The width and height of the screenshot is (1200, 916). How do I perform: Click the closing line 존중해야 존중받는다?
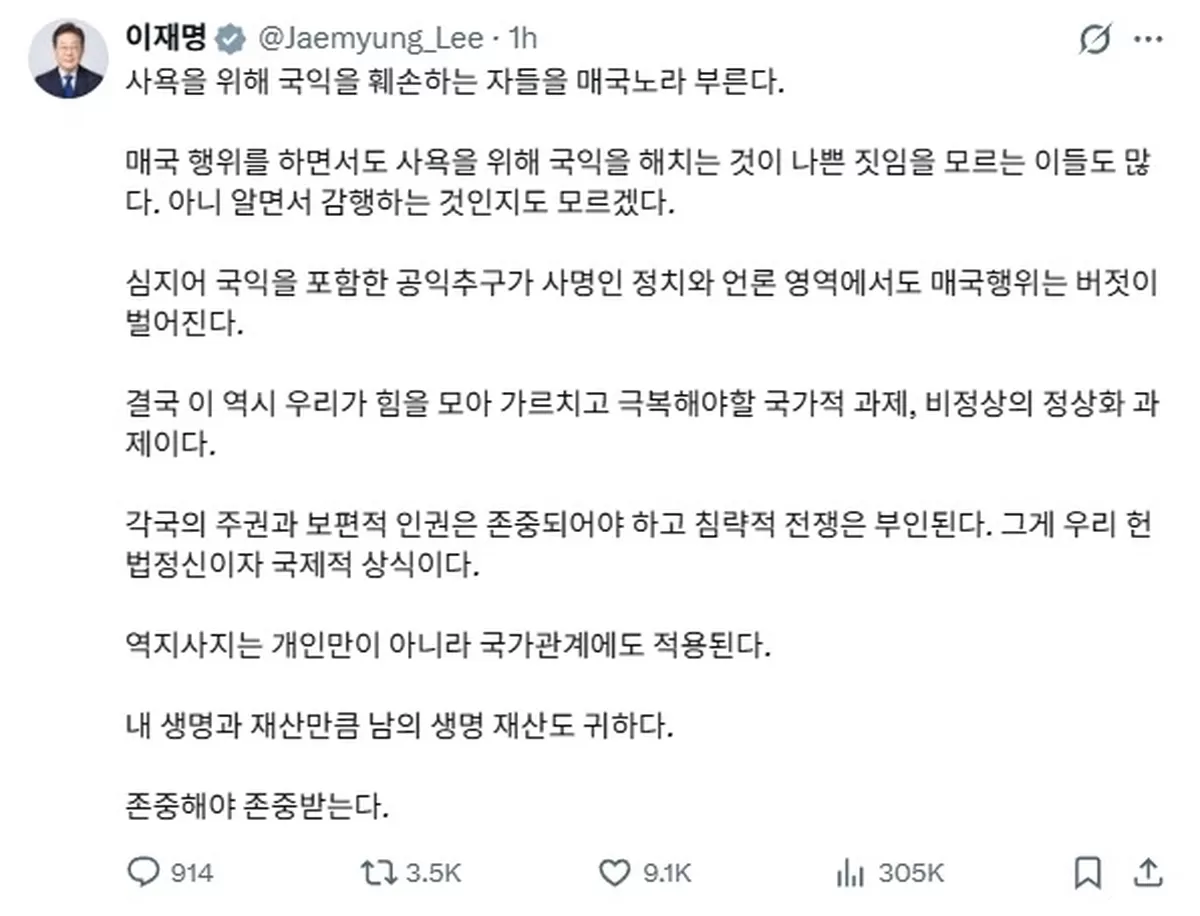[x=256, y=805]
